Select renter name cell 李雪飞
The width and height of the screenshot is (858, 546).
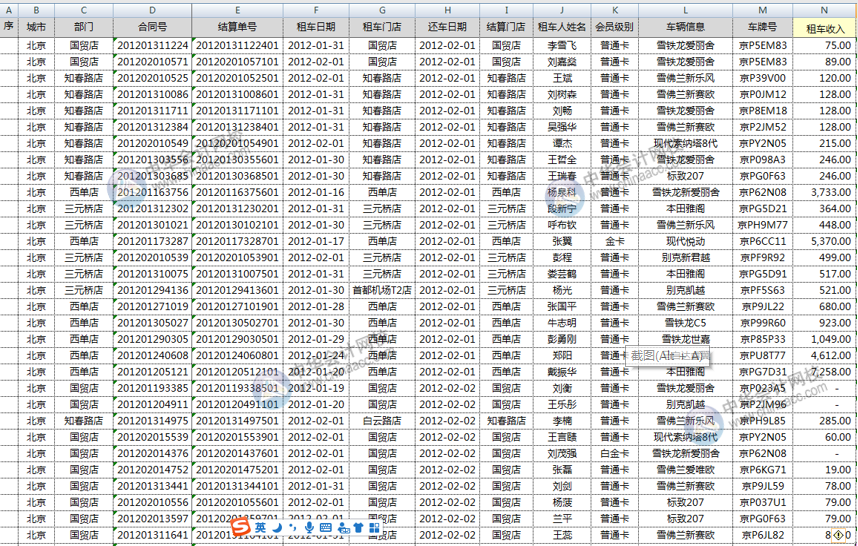click(x=561, y=46)
